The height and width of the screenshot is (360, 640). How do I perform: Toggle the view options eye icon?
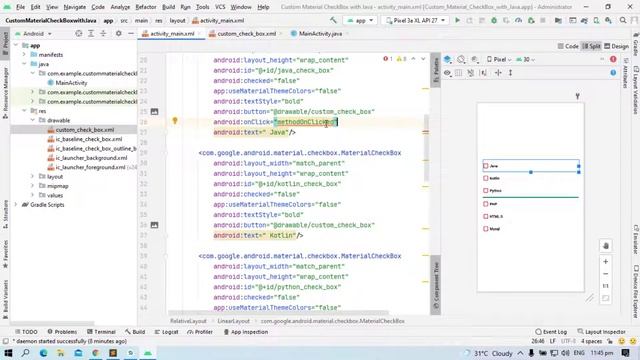coord(447,73)
